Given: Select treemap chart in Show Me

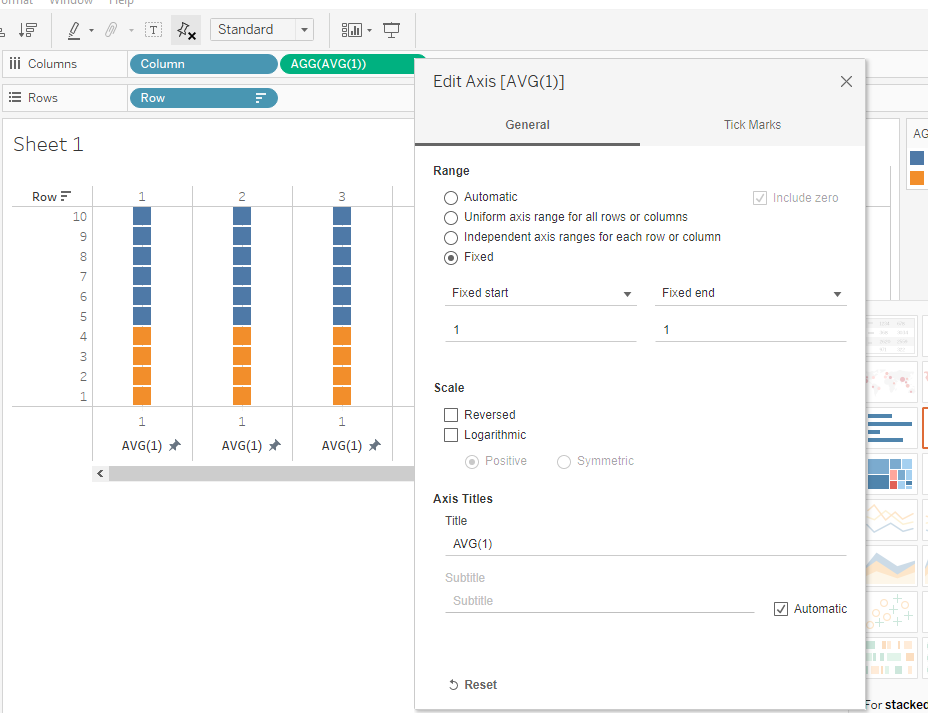Looking at the screenshot, I should tap(891, 473).
